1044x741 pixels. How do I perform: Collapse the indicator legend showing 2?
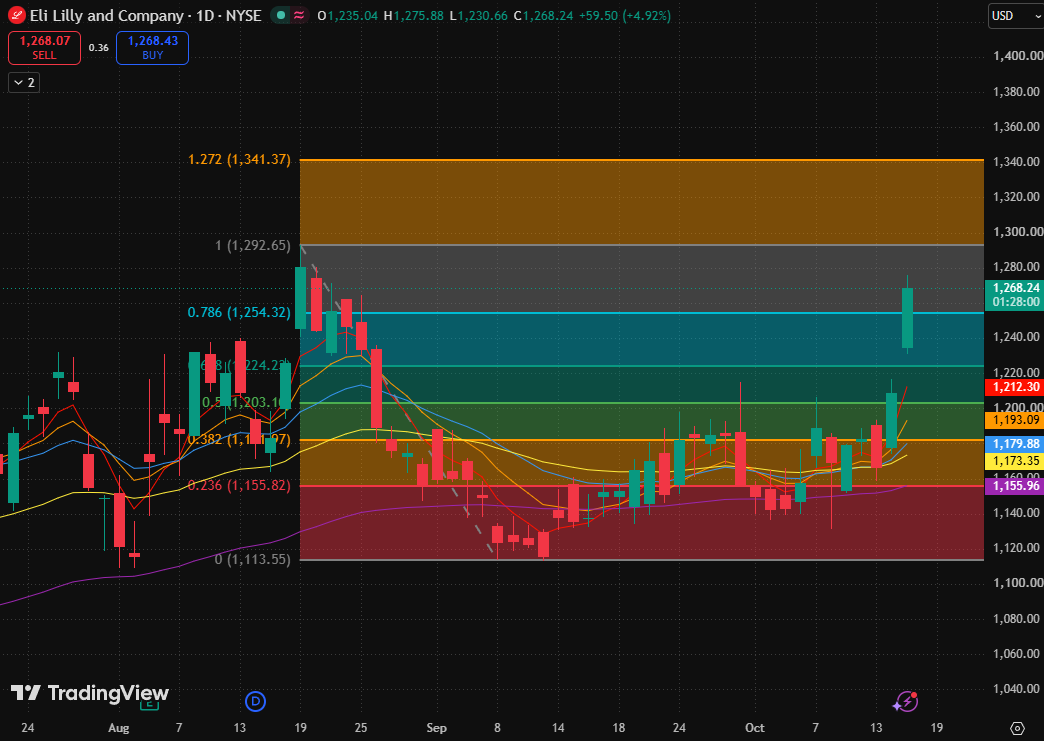[x=24, y=83]
